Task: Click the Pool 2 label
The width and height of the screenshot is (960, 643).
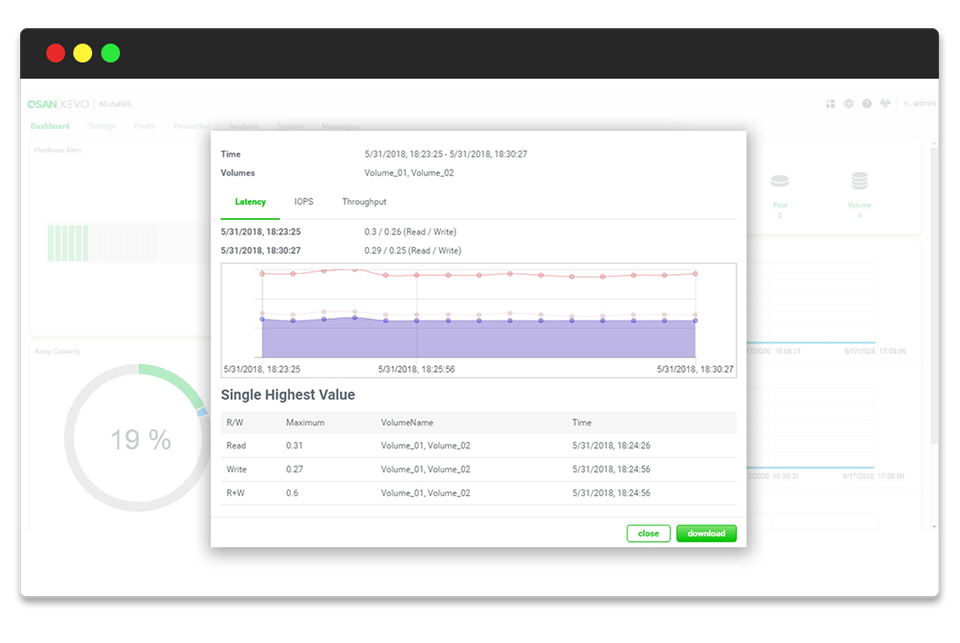Action: coord(780,210)
